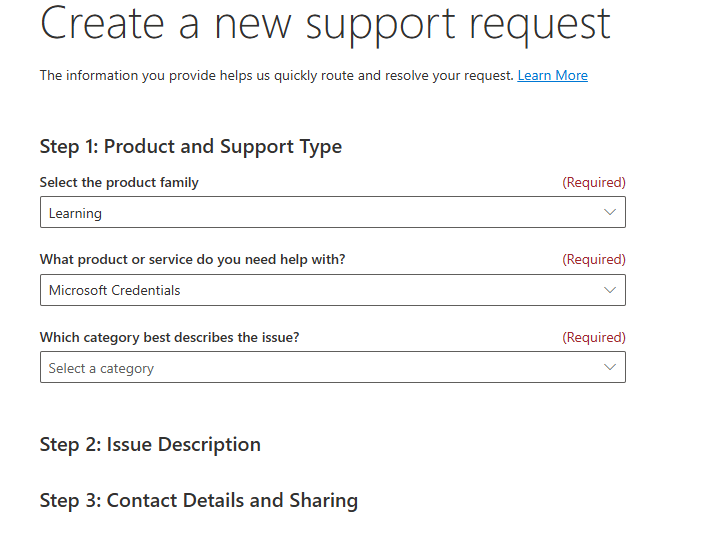The image size is (707, 551).
Task: Click the chevron icon beside Microsoft Credentials
Action: [610, 290]
